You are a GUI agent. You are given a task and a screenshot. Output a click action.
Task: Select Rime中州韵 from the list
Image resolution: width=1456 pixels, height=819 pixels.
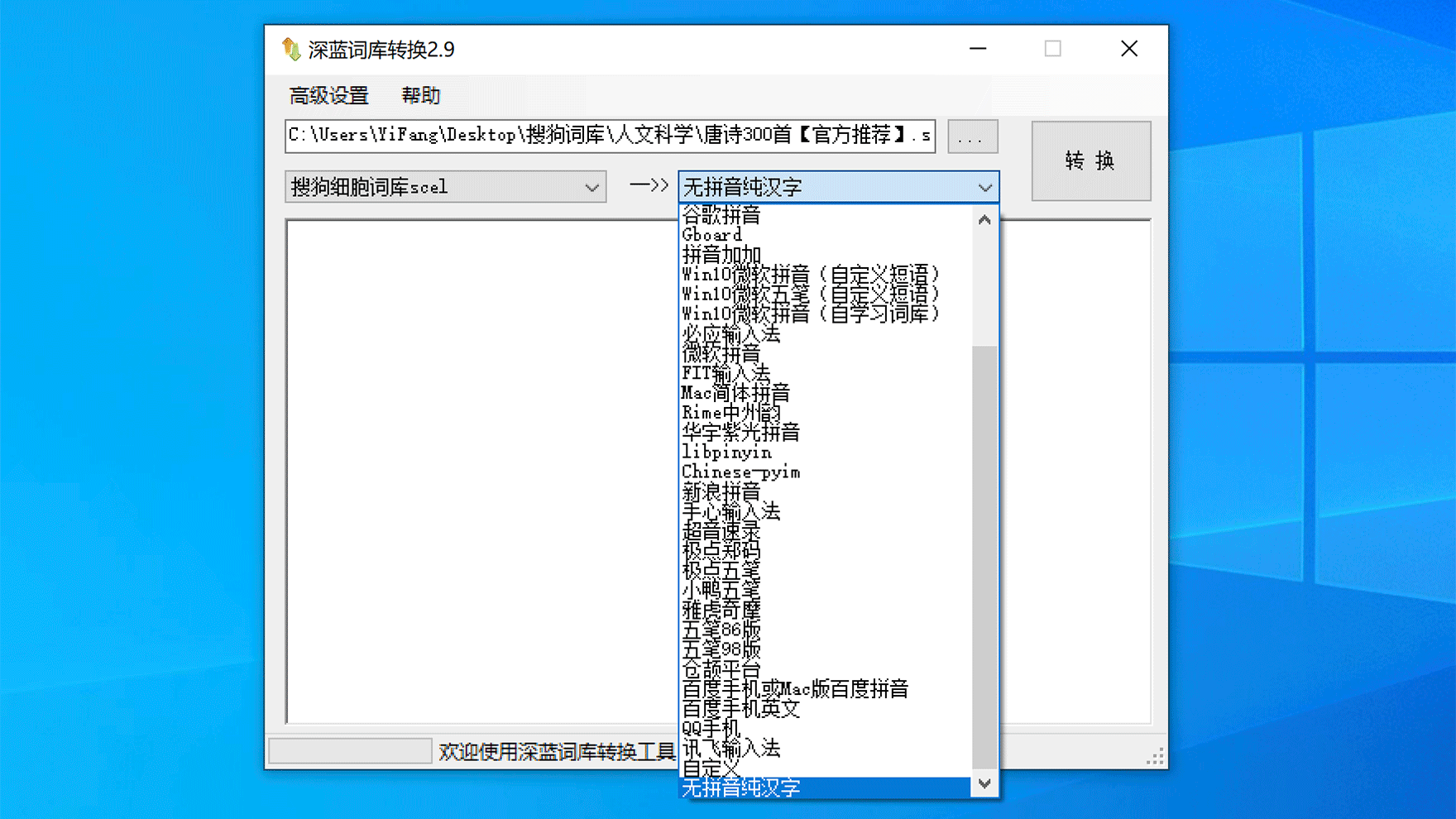(825, 413)
